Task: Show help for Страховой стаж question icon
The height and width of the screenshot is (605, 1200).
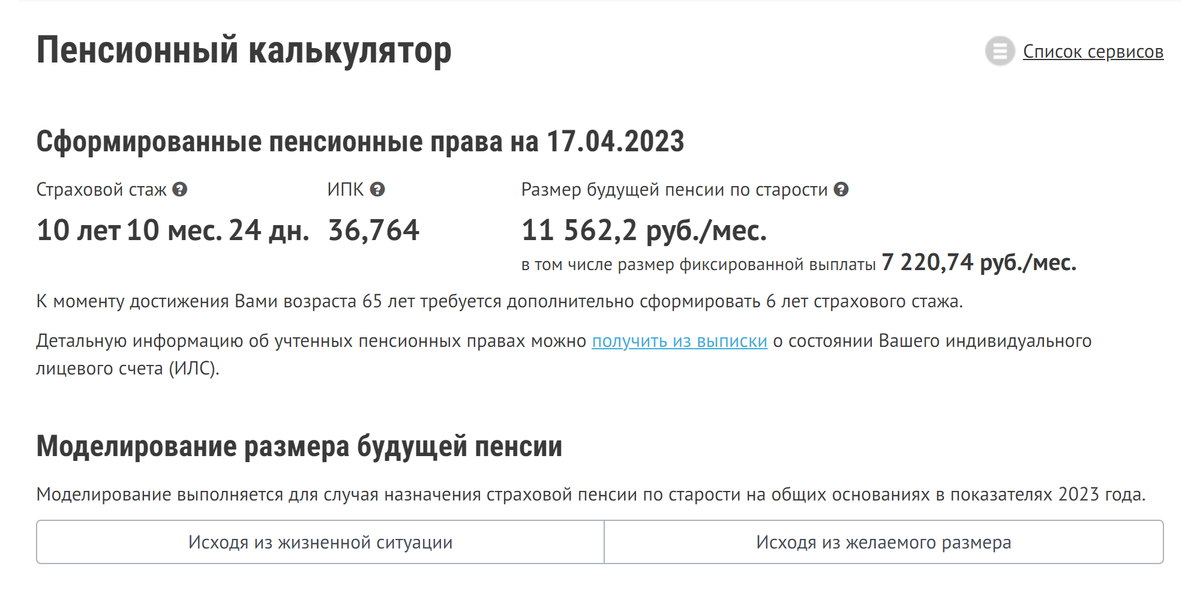Action: pyautogui.click(x=180, y=189)
